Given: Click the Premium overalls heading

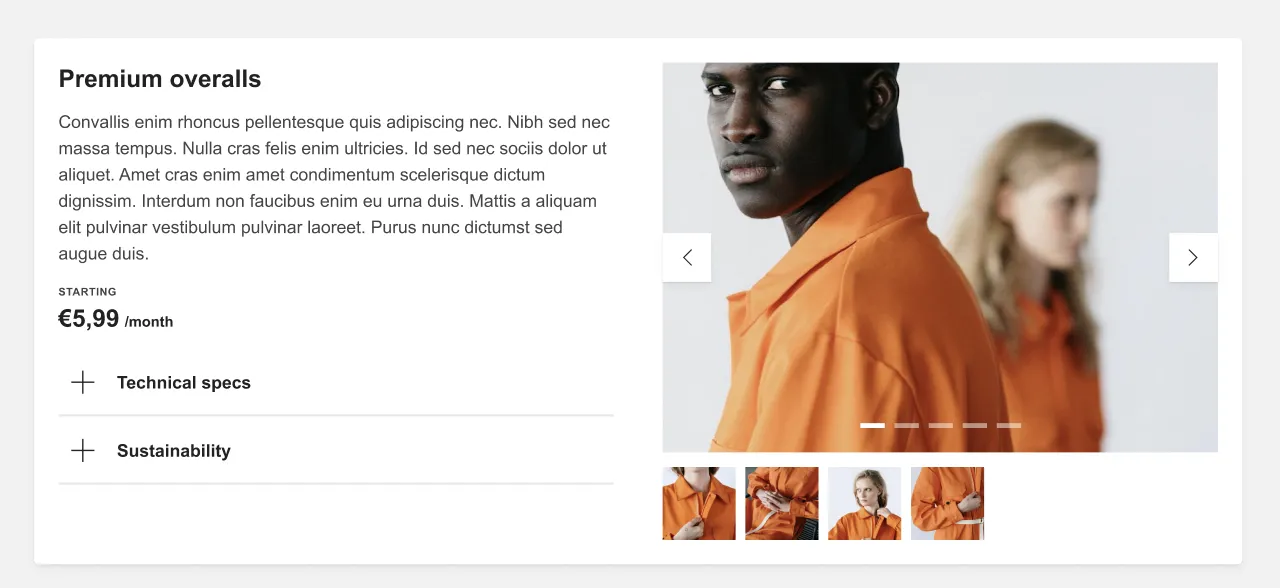Looking at the screenshot, I should coord(160,79).
